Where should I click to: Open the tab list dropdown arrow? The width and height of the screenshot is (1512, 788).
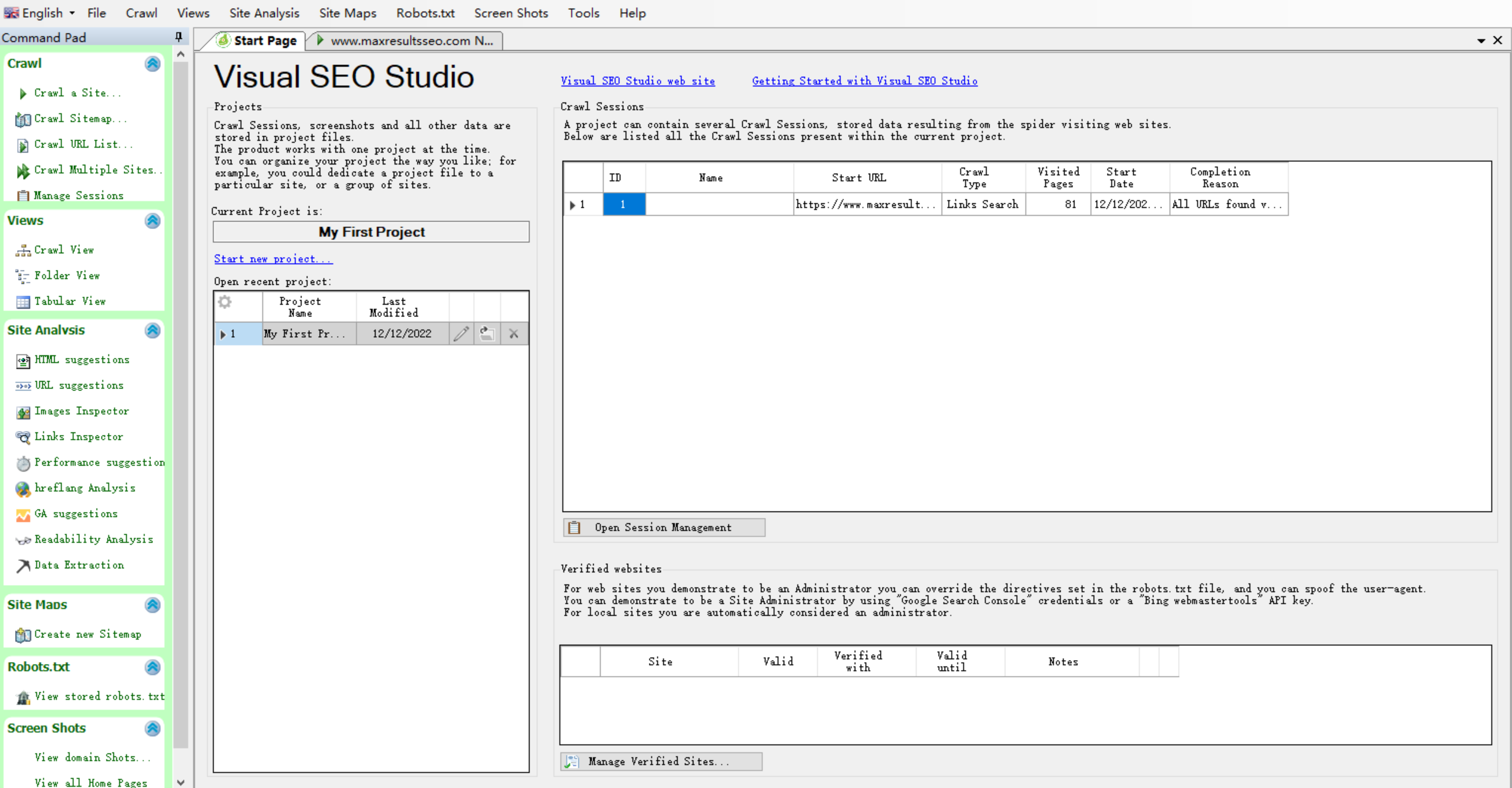[x=1481, y=41]
